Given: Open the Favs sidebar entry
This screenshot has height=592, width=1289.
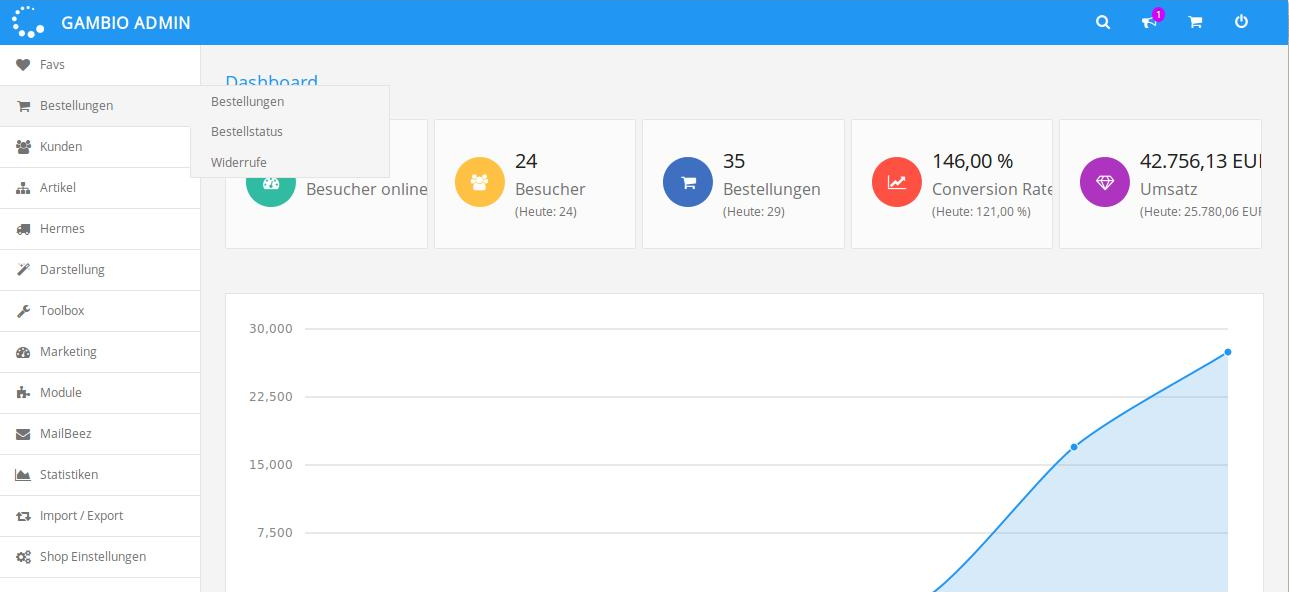Looking at the screenshot, I should coord(52,65).
